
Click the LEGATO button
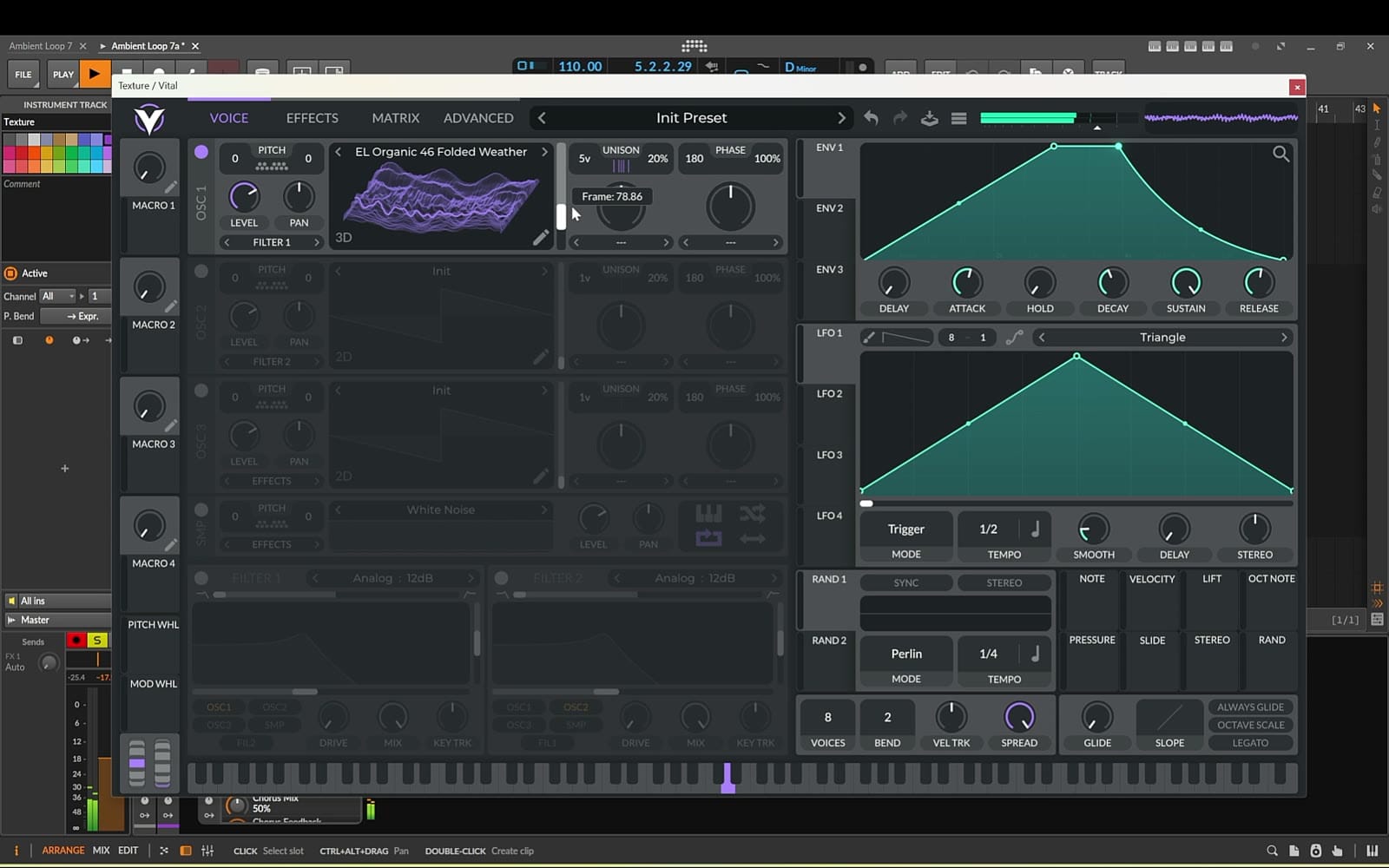coord(1250,743)
